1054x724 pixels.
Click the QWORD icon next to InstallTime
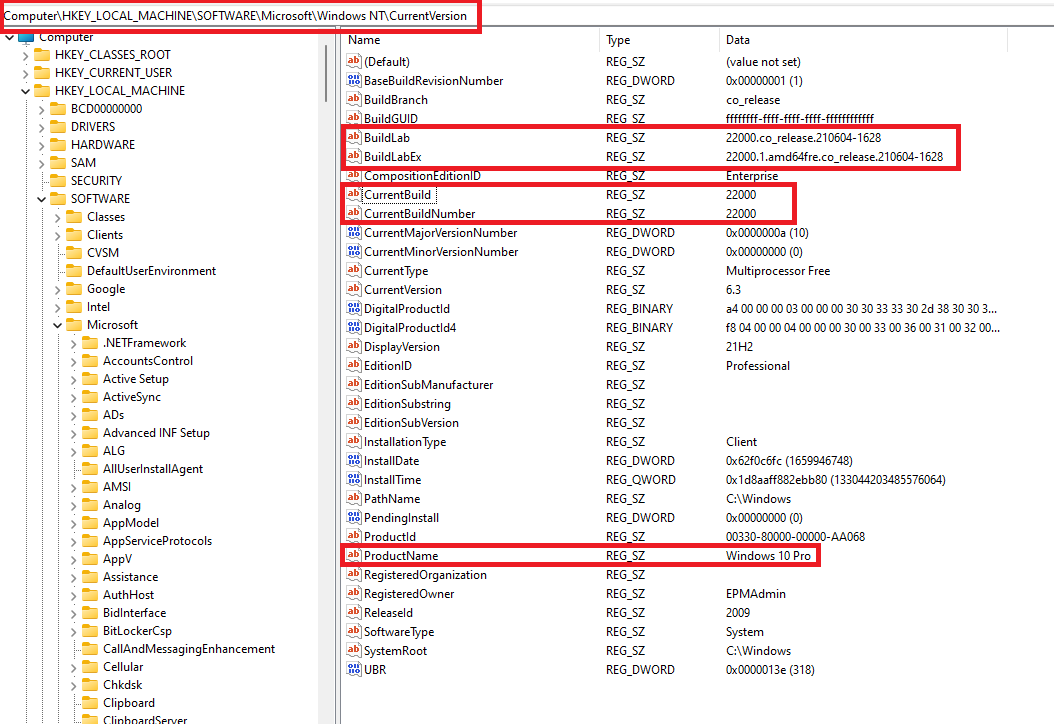[x=353, y=480]
